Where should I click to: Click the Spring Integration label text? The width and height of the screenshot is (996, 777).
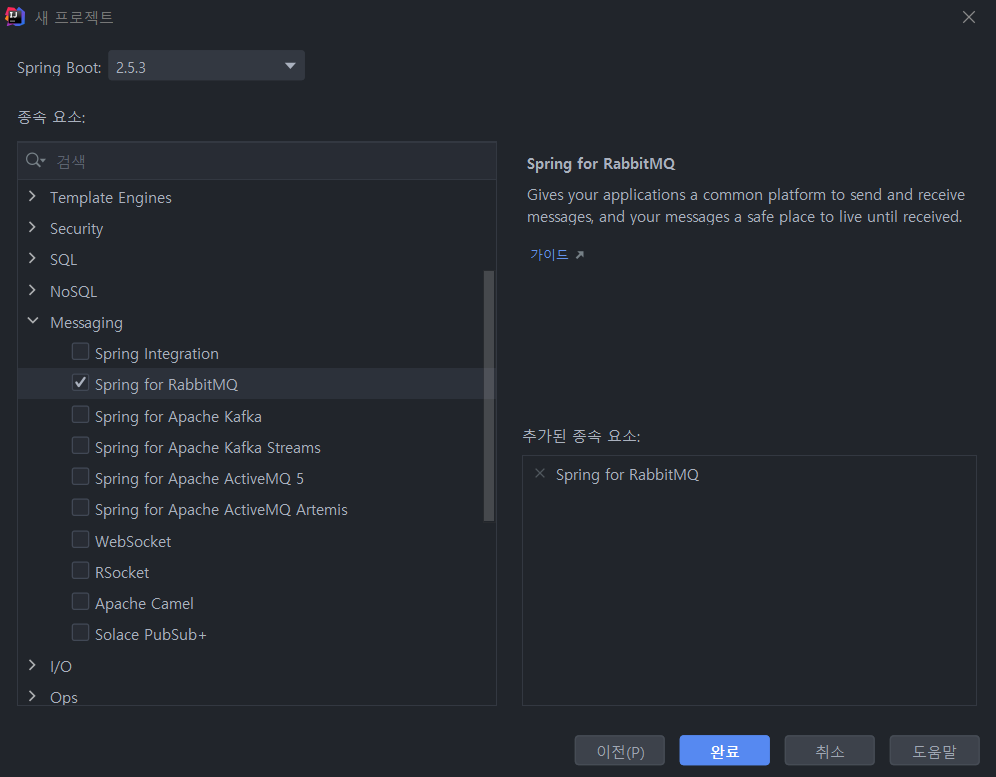click(157, 354)
